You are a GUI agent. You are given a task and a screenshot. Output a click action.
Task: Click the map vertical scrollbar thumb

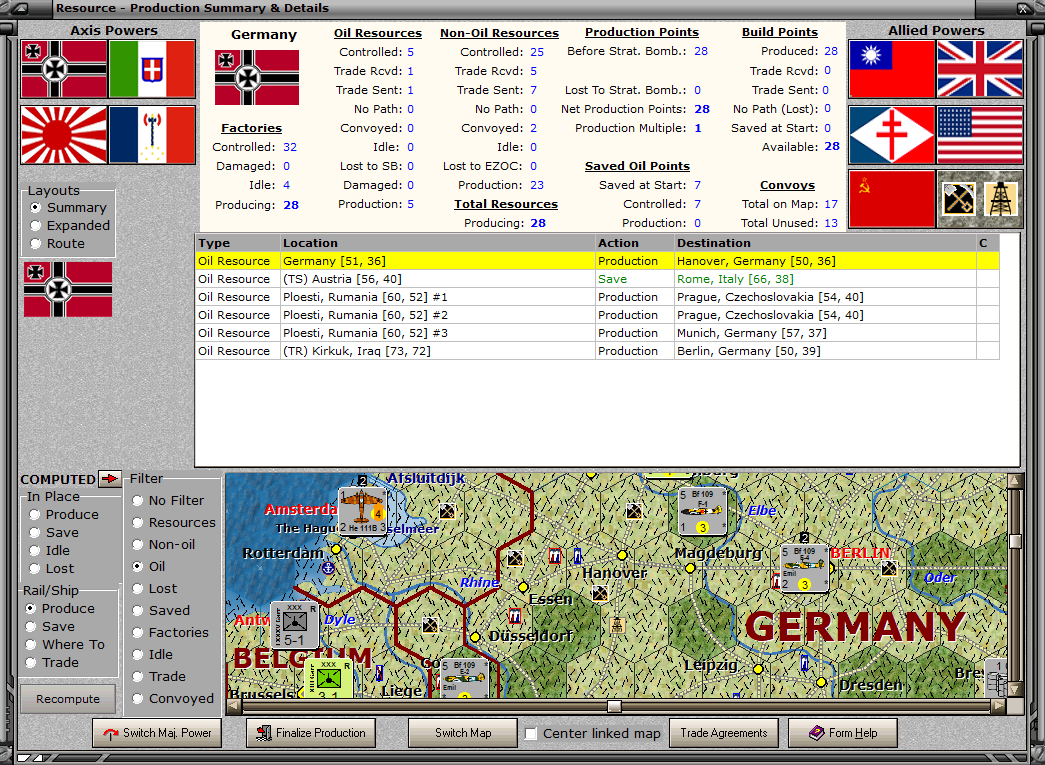(1015, 541)
